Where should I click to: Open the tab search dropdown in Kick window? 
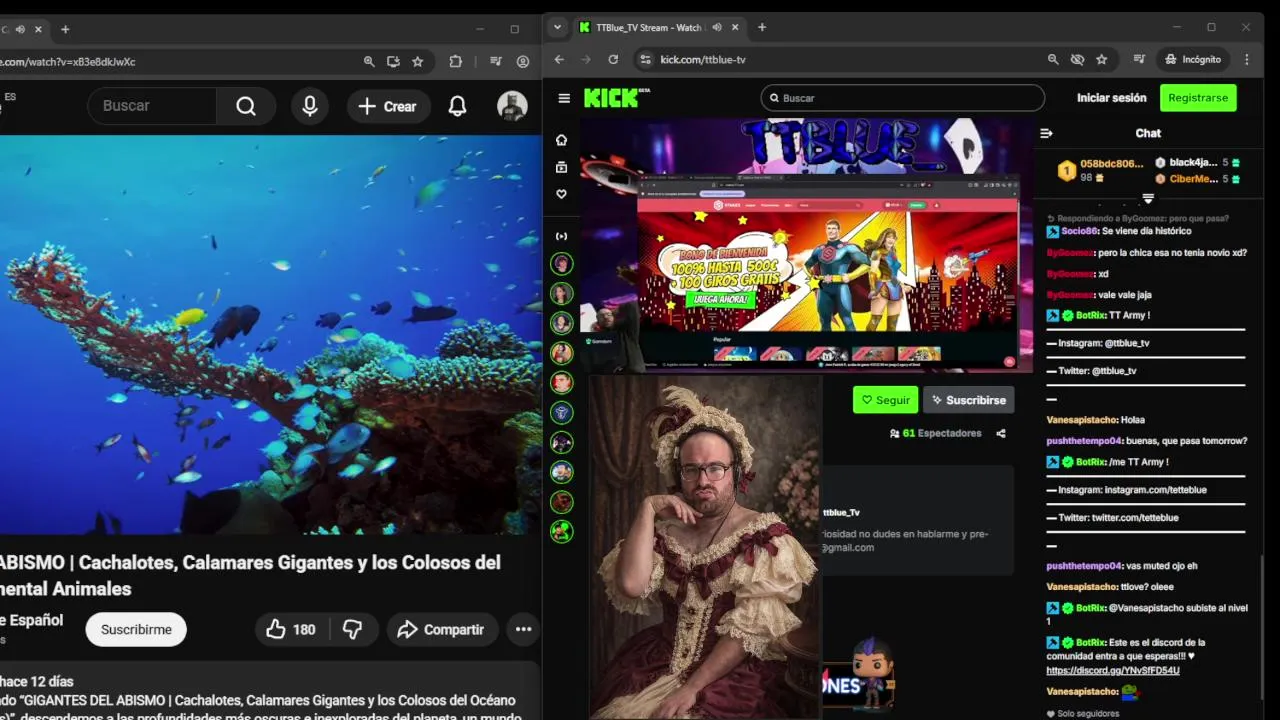558,28
